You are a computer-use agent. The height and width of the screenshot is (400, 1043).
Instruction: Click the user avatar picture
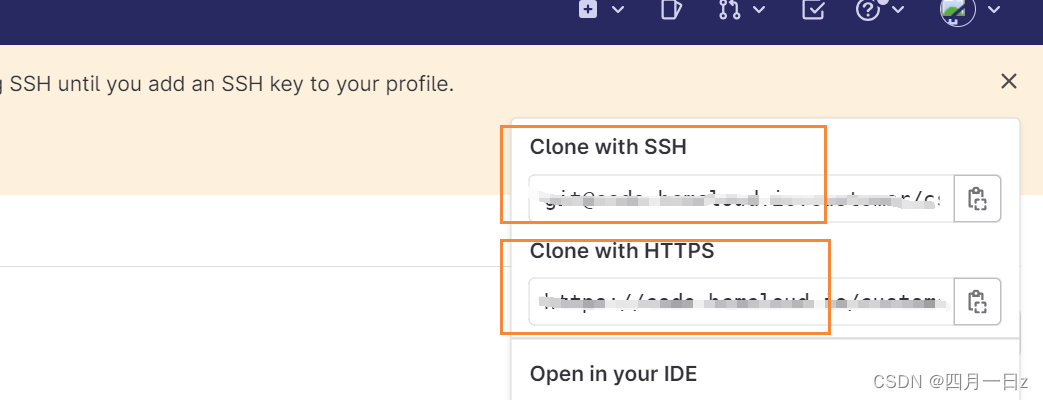(958, 10)
